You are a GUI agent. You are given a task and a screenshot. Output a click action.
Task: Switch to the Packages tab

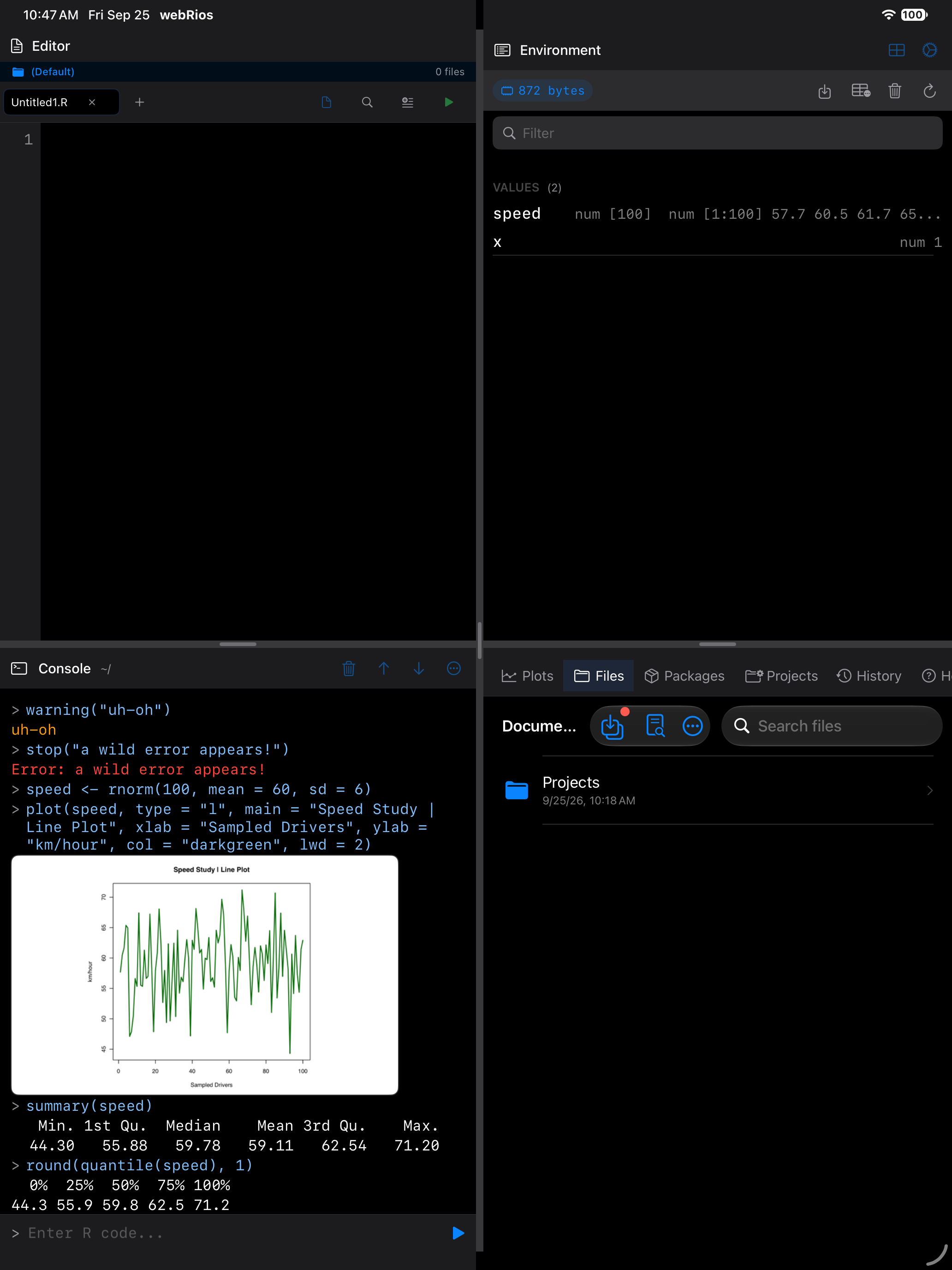coord(684,676)
